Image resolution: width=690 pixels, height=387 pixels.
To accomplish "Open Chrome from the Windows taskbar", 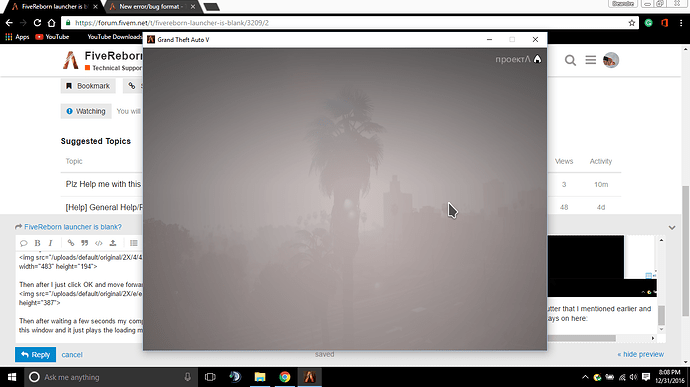I will (x=285, y=377).
